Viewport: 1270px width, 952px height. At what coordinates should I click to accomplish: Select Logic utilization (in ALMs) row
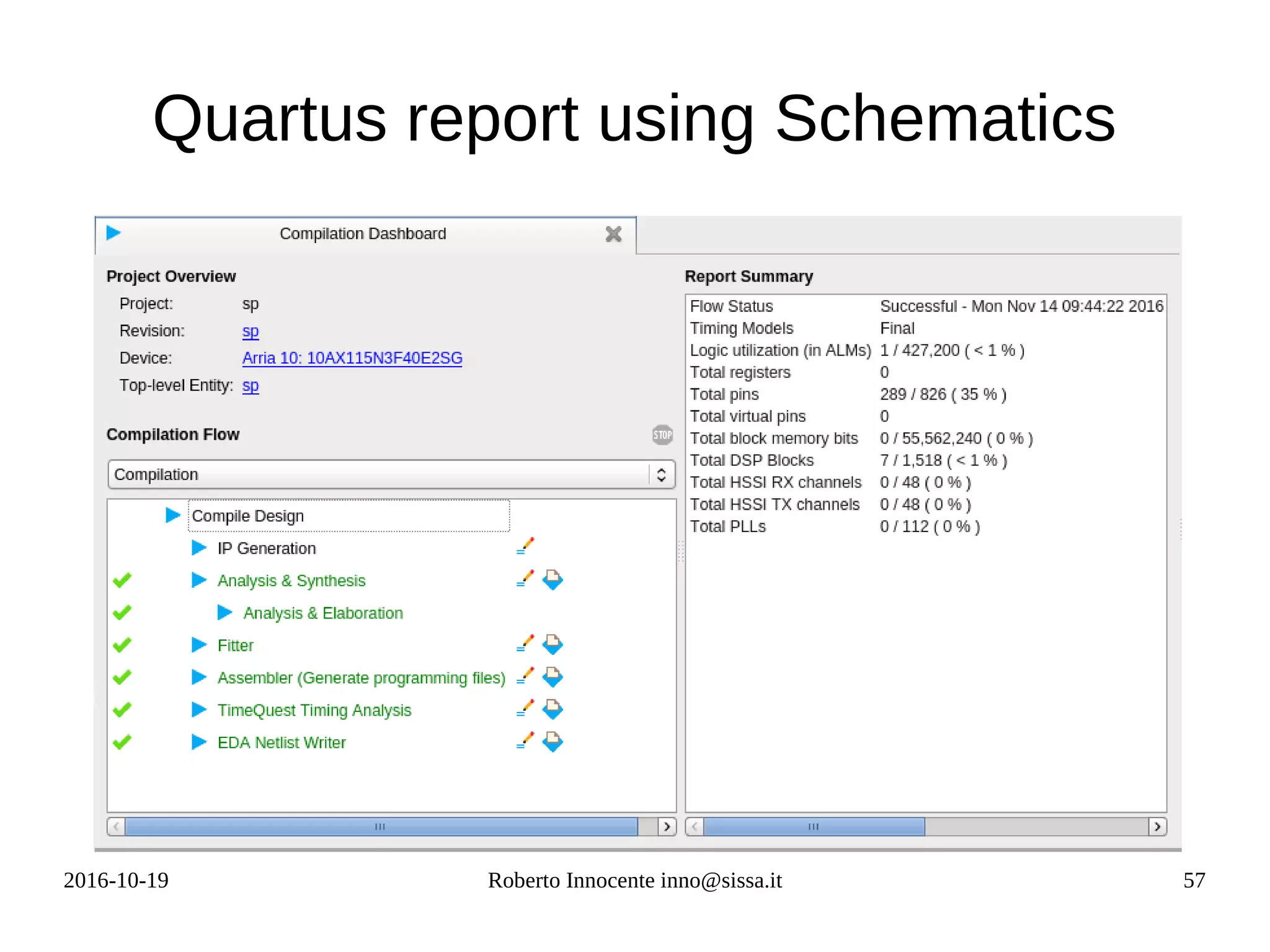click(926, 350)
